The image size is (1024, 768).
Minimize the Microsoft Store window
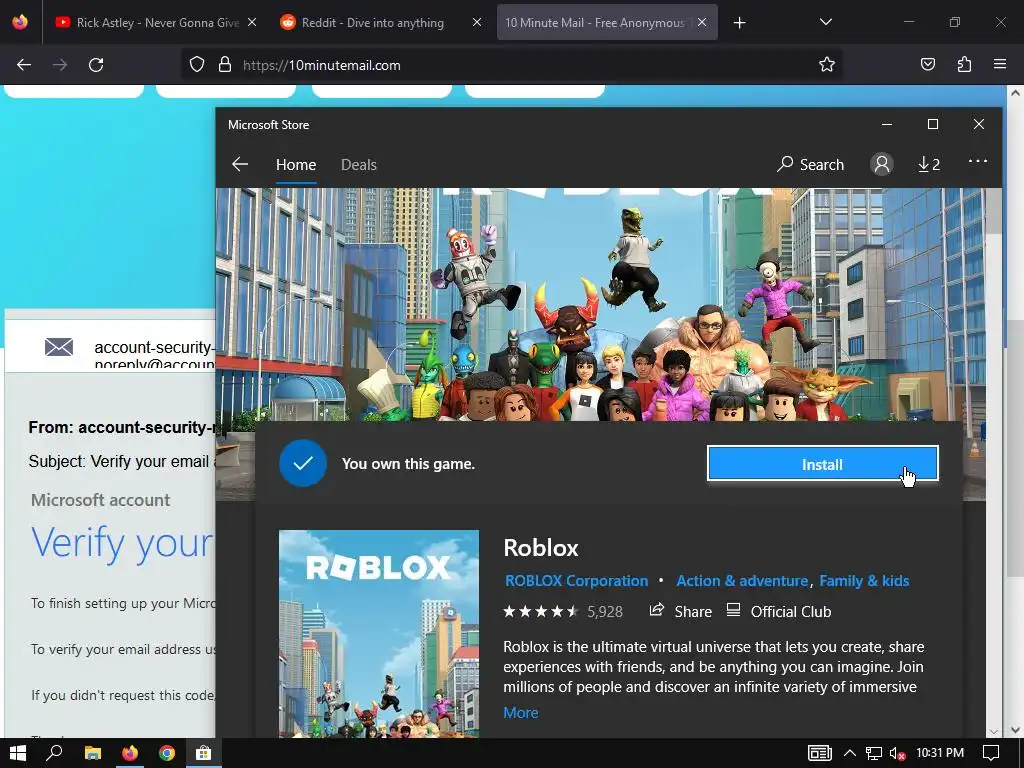(x=887, y=124)
